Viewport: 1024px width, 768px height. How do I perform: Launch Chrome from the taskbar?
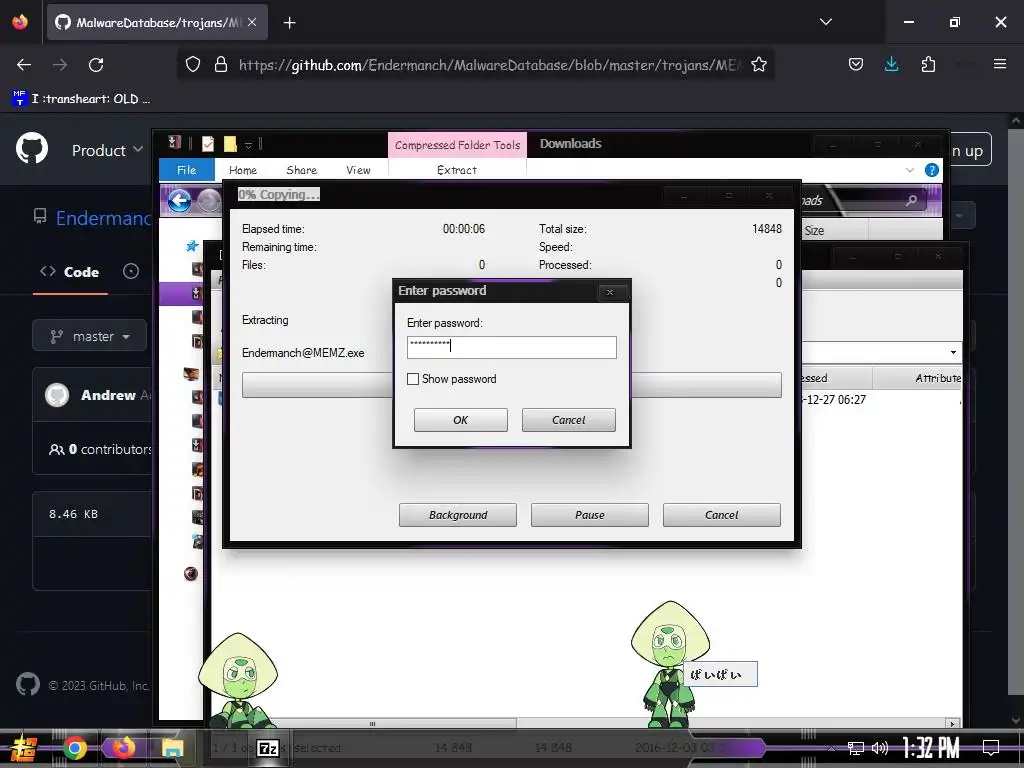click(x=74, y=748)
